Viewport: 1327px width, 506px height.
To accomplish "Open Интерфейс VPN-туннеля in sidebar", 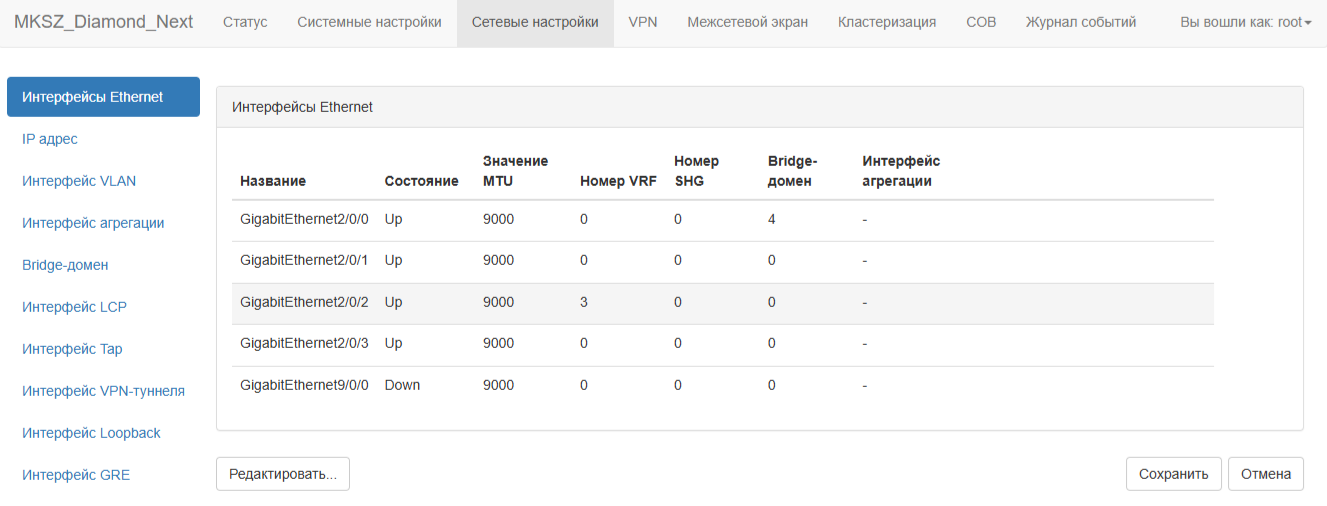I will click(103, 391).
